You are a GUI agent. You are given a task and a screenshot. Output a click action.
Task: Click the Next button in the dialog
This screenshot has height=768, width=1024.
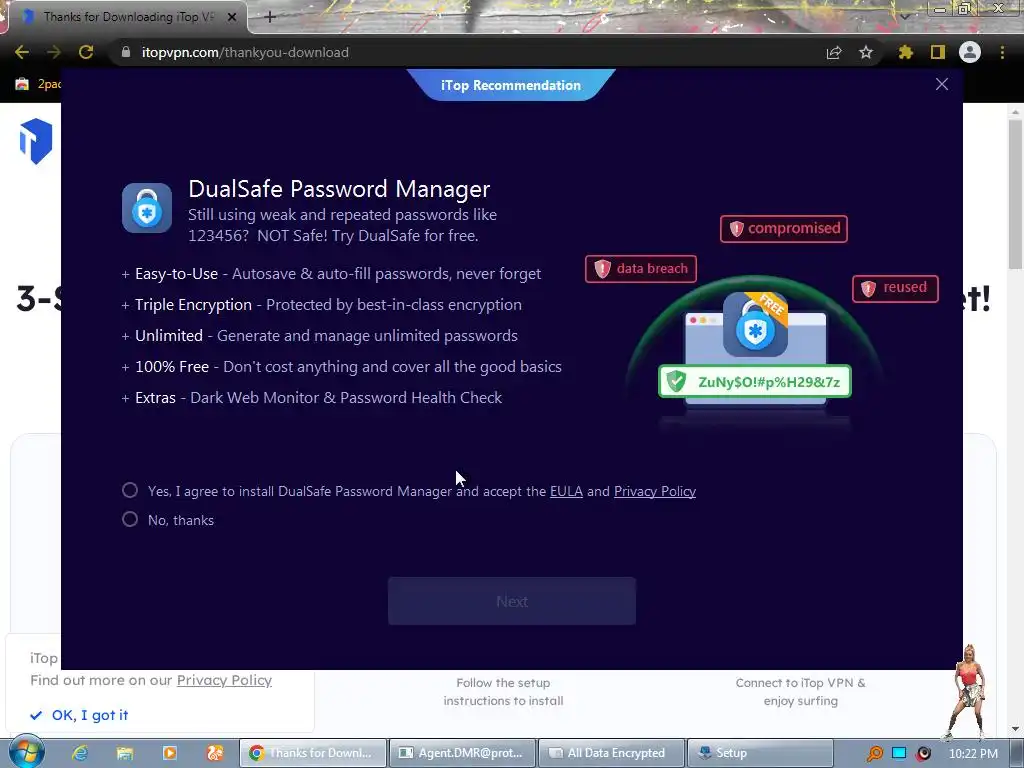pos(511,601)
